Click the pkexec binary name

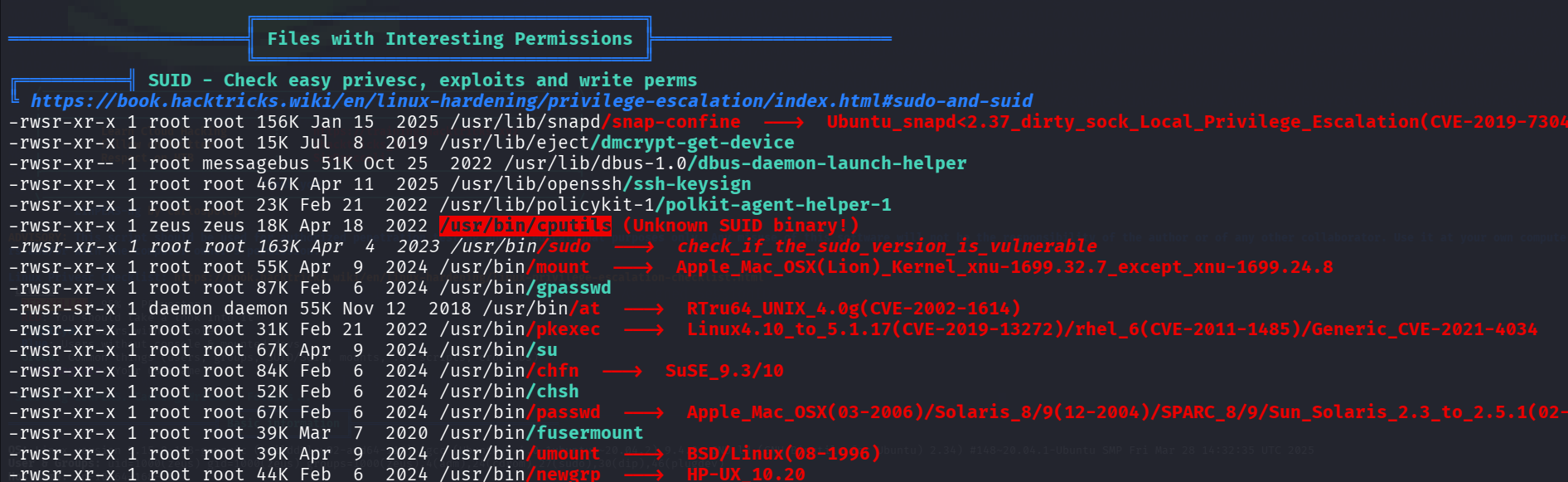pyautogui.click(x=567, y=329)
